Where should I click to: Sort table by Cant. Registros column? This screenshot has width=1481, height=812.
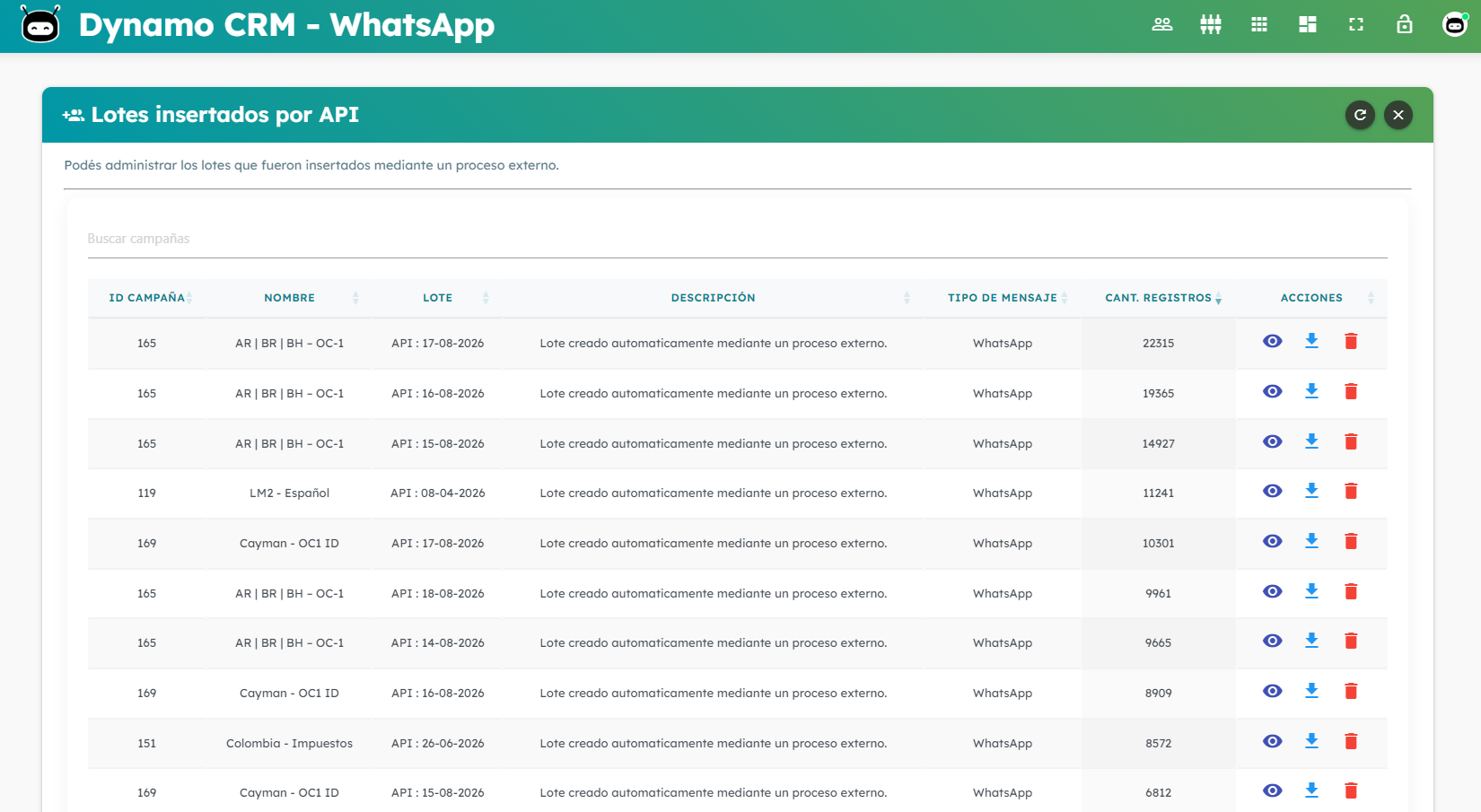click(x=1159, y=298)
